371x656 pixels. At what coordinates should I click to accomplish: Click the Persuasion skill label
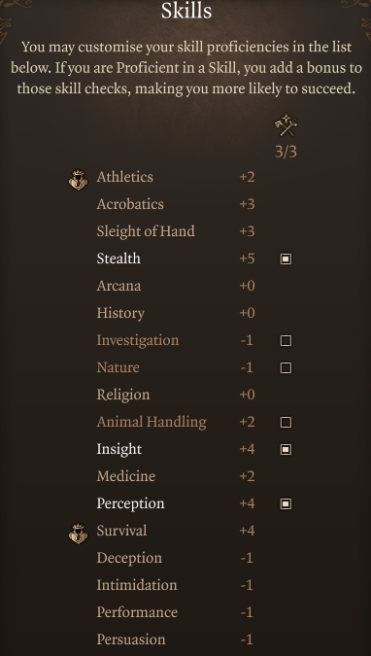[x=131, y=639]
